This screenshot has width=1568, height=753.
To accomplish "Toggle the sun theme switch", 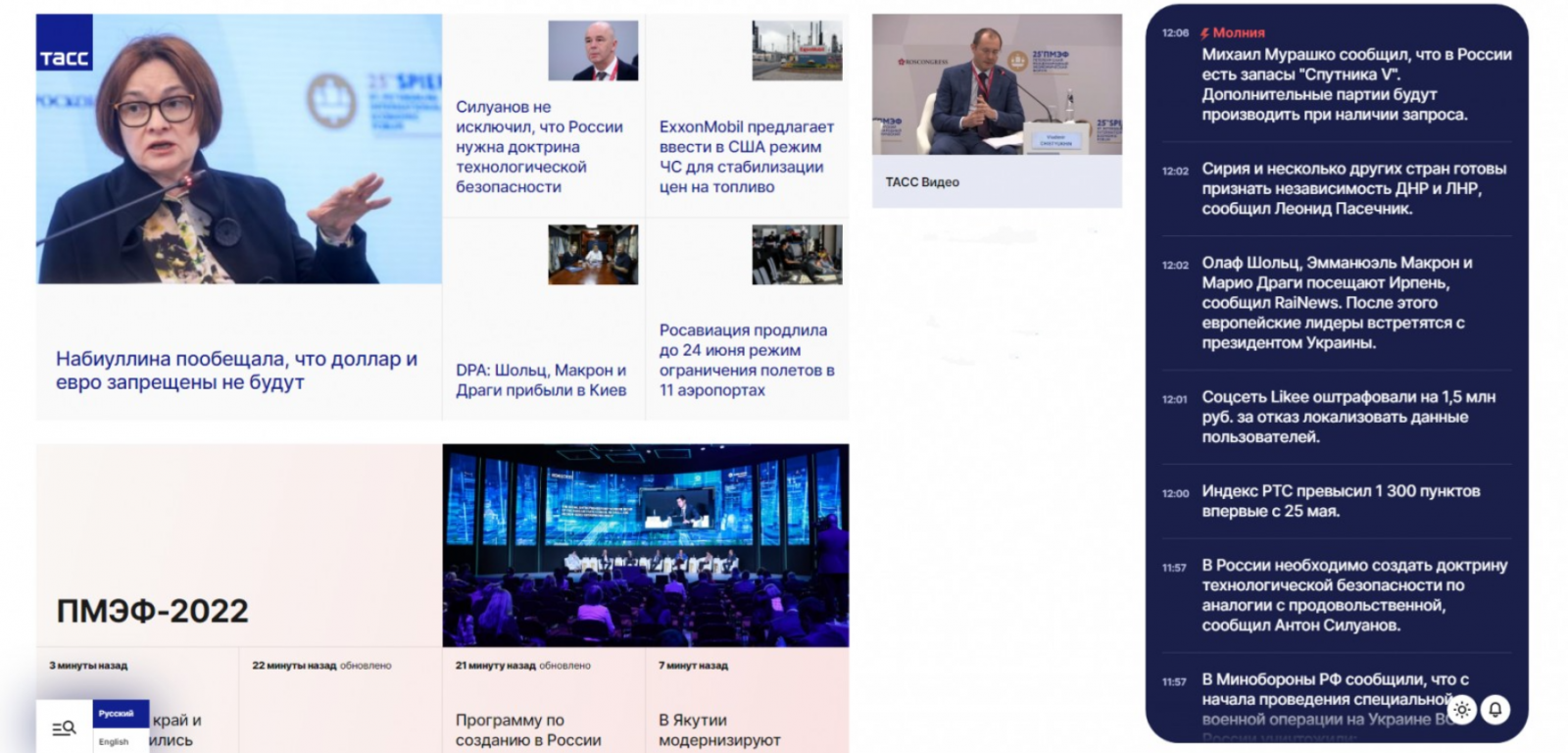I will click(1461, 710).
